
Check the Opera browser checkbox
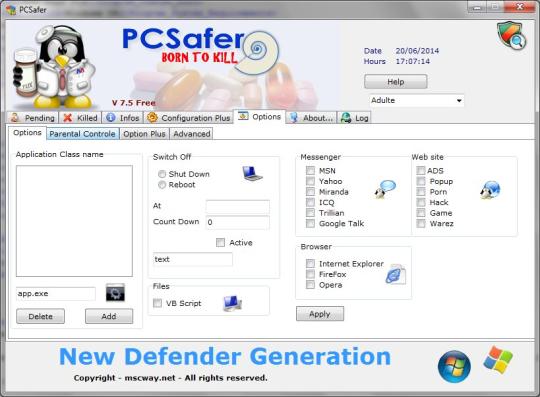[x=310, y=285]
